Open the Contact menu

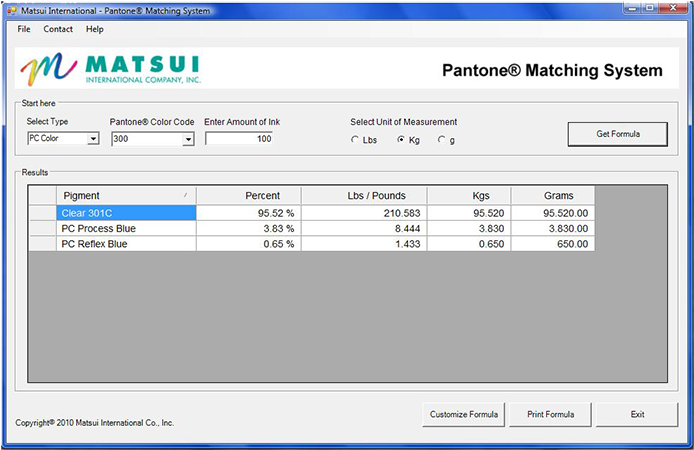(58, 29)
